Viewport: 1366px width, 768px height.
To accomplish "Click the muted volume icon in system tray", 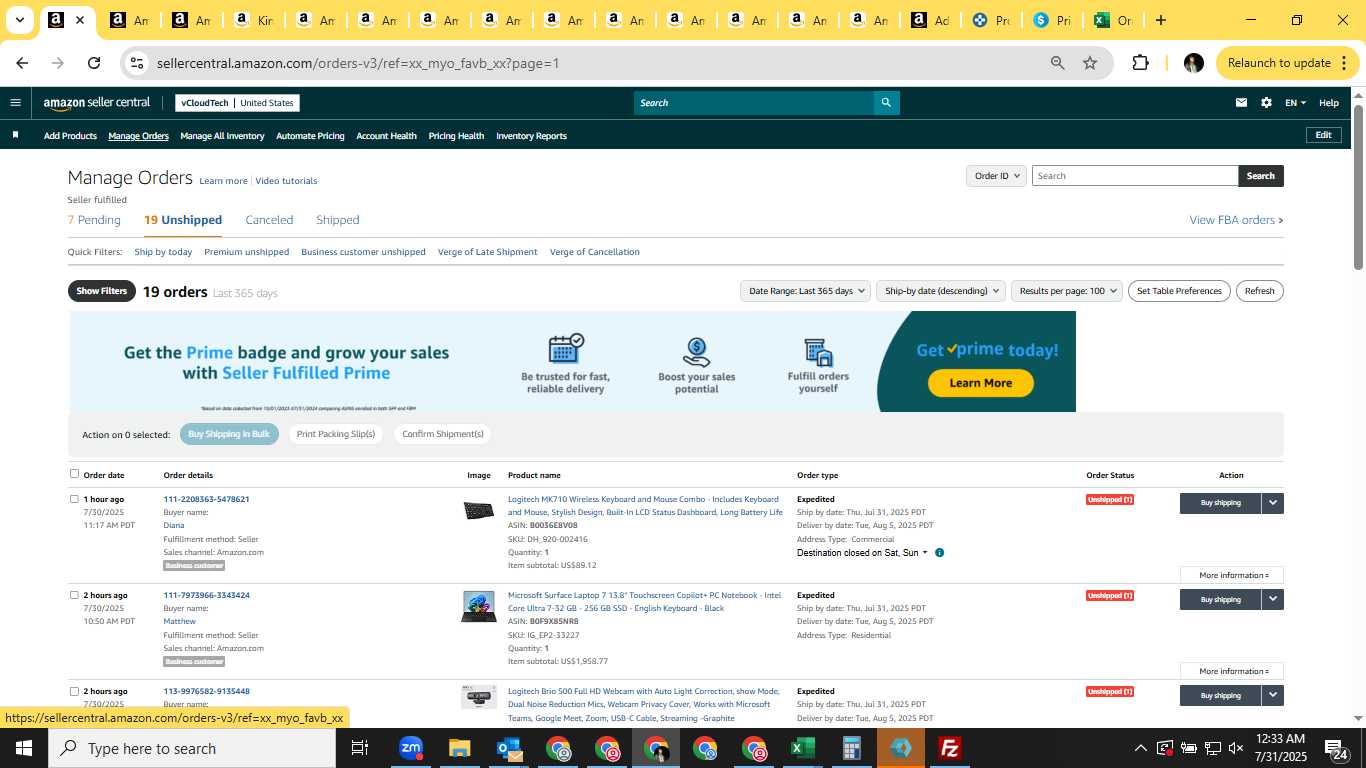I will point(1236,748).
